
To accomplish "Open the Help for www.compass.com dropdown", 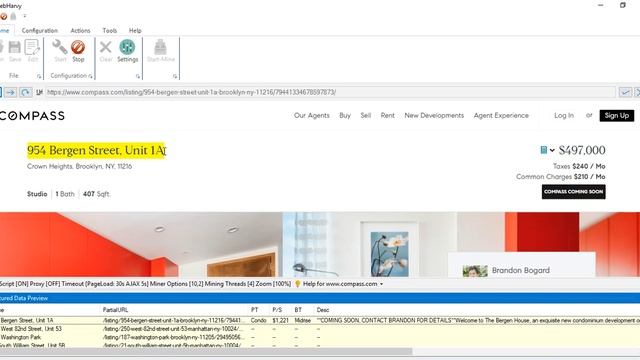I will pos(382,284).
